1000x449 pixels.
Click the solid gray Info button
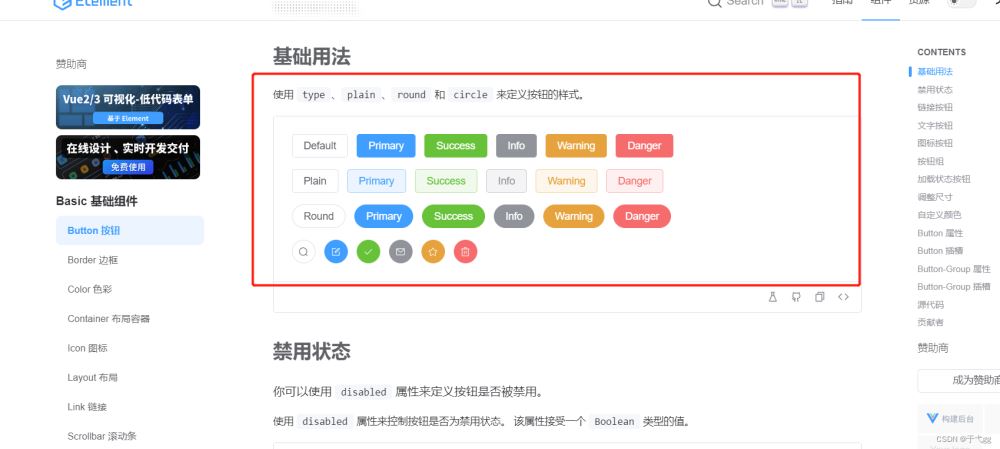tap(517, 145)
